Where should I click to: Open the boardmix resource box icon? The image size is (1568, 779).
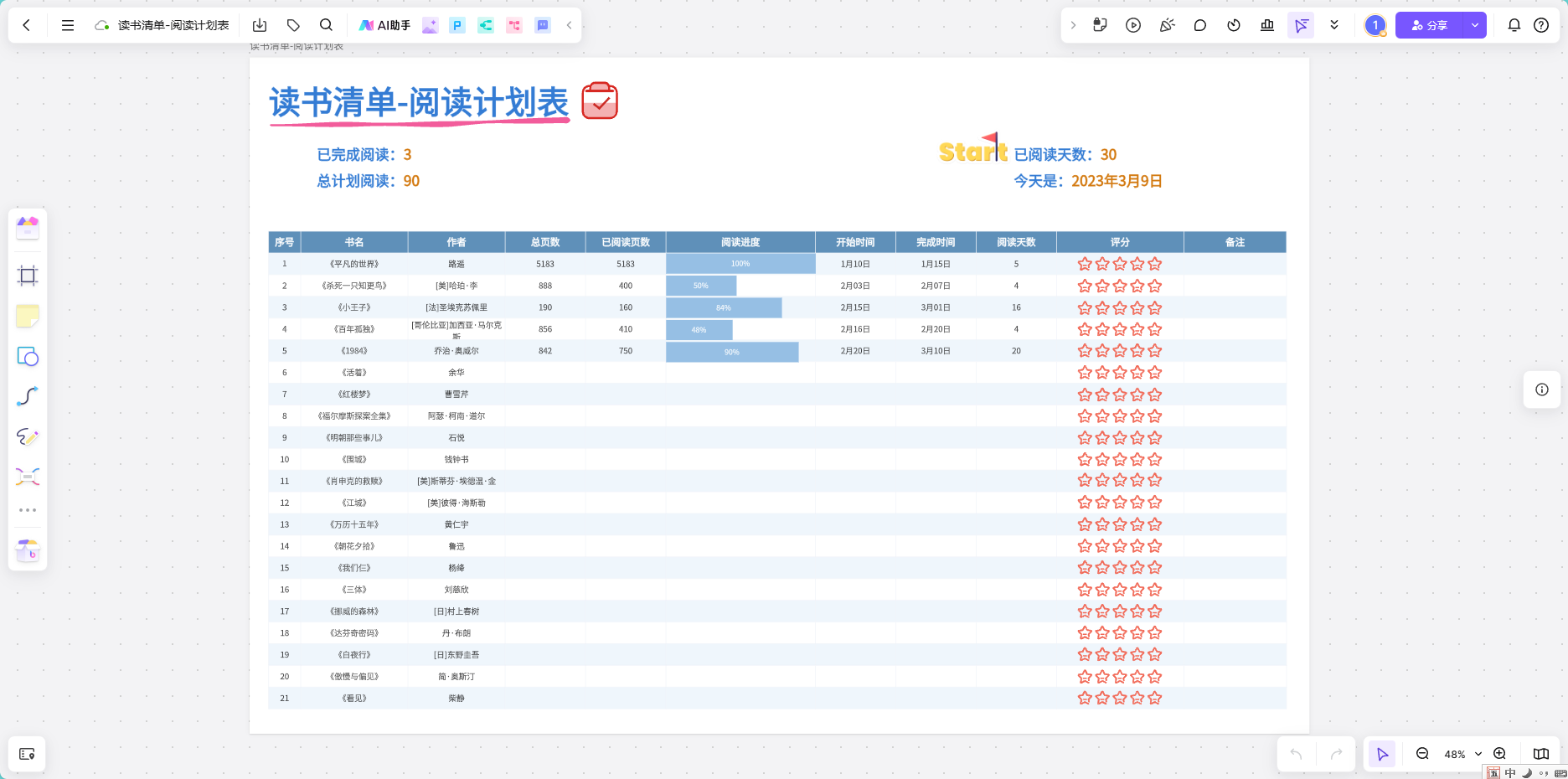pyautogui.click(x=28, y=550)
